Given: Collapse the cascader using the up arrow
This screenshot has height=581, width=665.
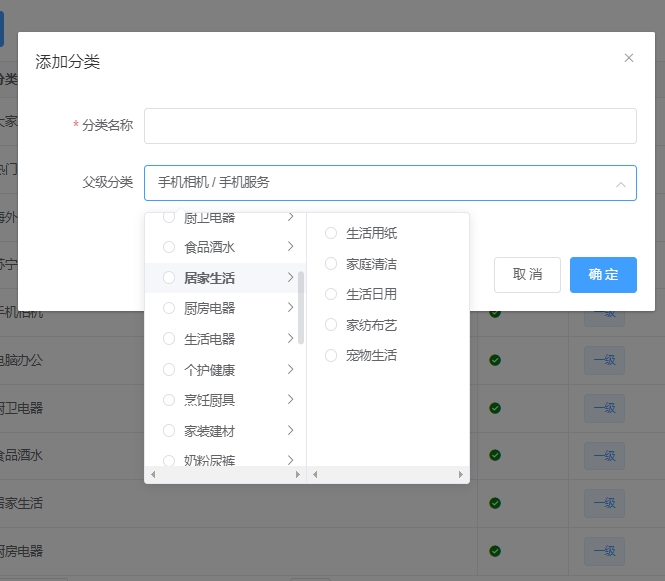Looking at the screenshot, I should pos(621,184).
